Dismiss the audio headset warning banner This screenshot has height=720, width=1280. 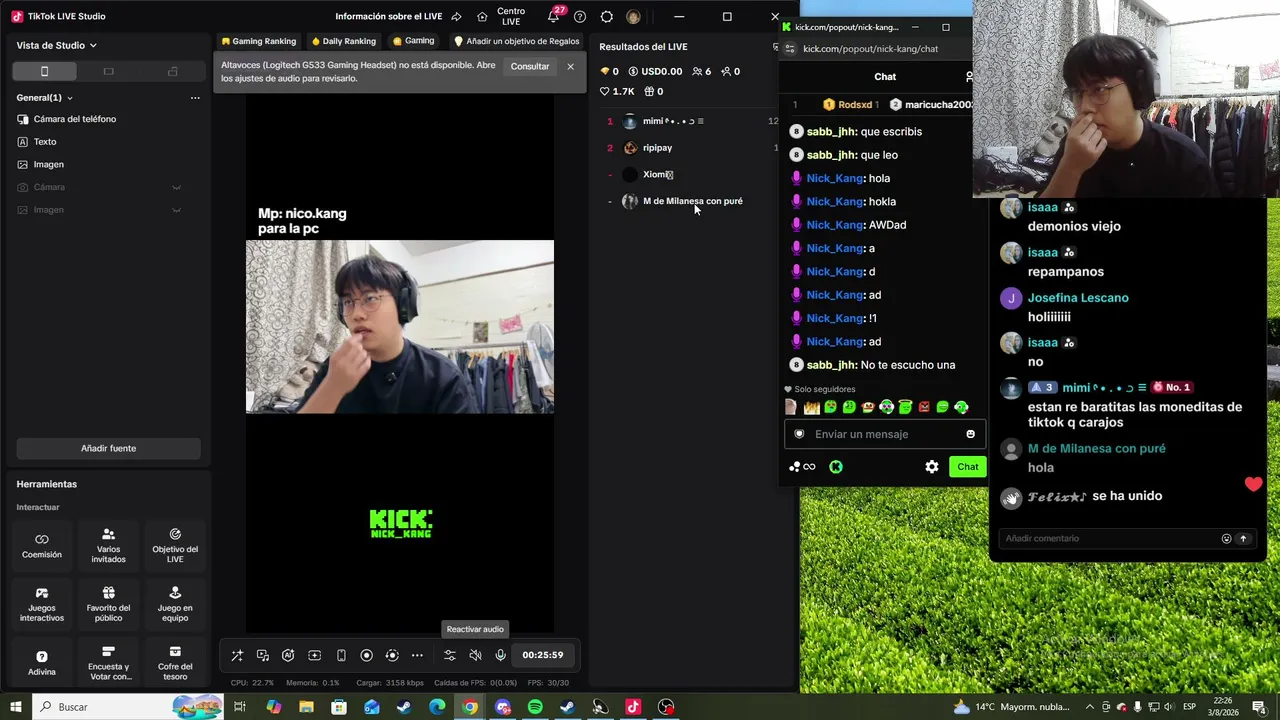[x=571, y=66]
